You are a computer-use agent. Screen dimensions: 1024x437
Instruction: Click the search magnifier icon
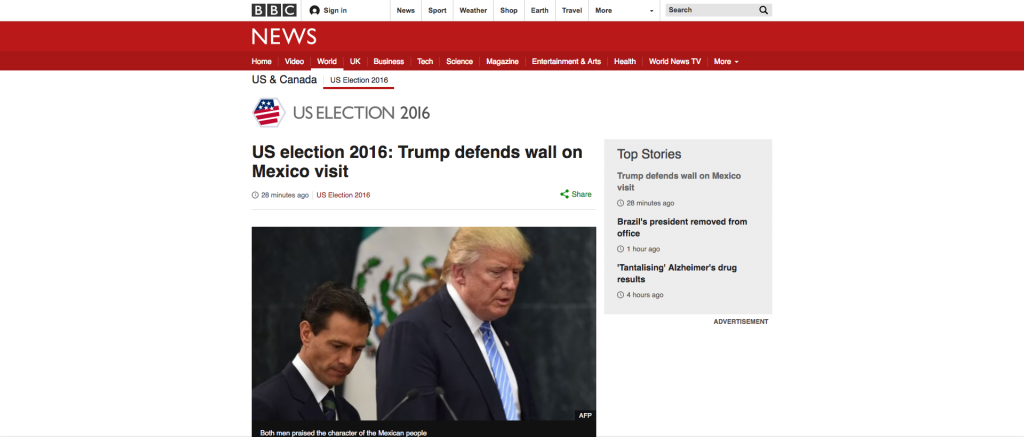coord(763,10)
